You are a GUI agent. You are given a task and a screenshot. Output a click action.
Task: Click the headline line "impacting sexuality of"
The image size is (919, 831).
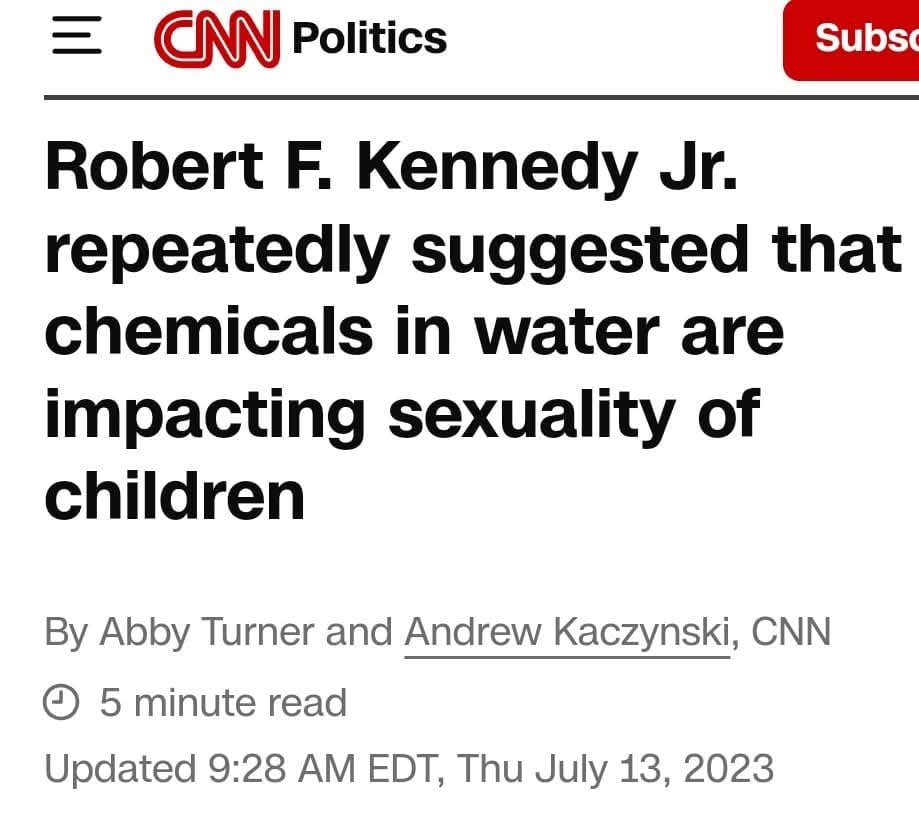pyautogui.click(x=402, y=415)
